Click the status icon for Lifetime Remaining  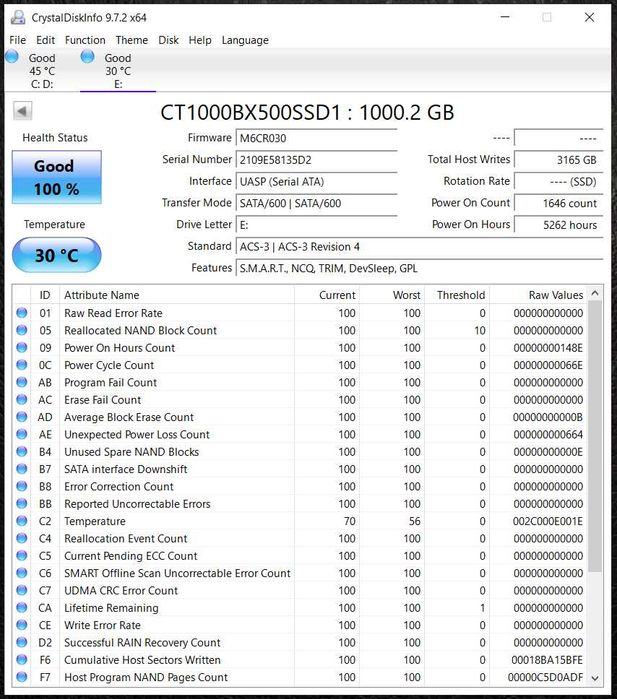tap(21, 608)
